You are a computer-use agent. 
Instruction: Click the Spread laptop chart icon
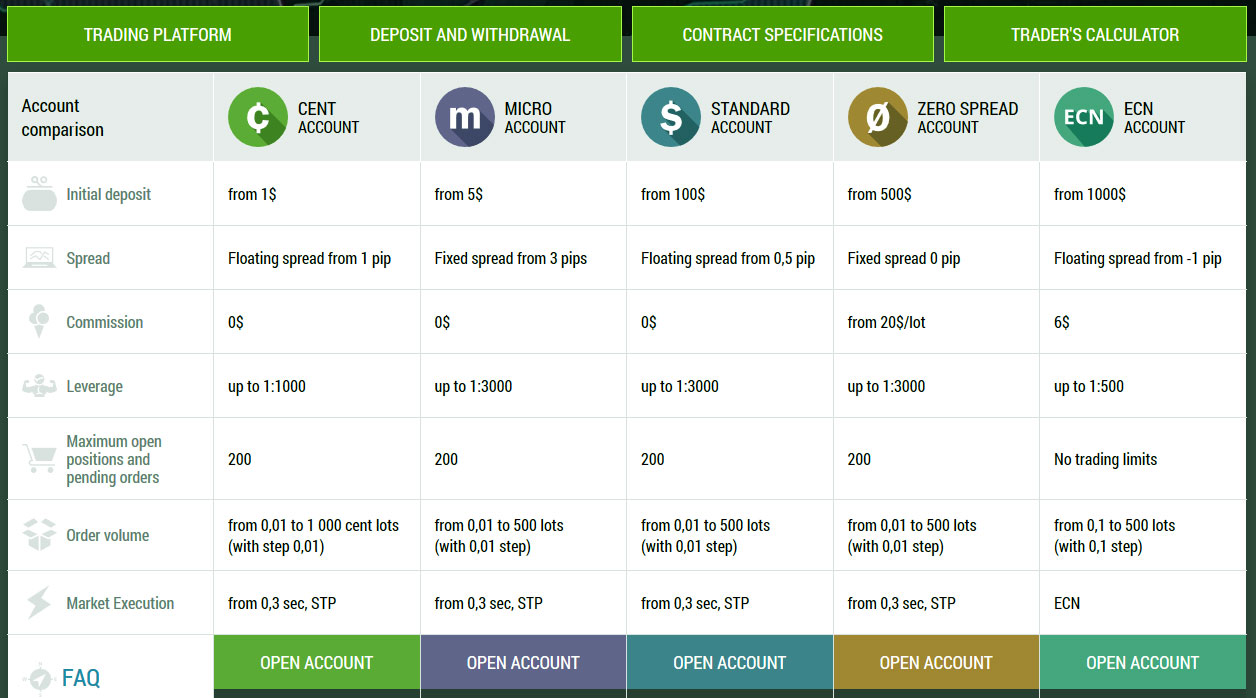click(39, 258)
